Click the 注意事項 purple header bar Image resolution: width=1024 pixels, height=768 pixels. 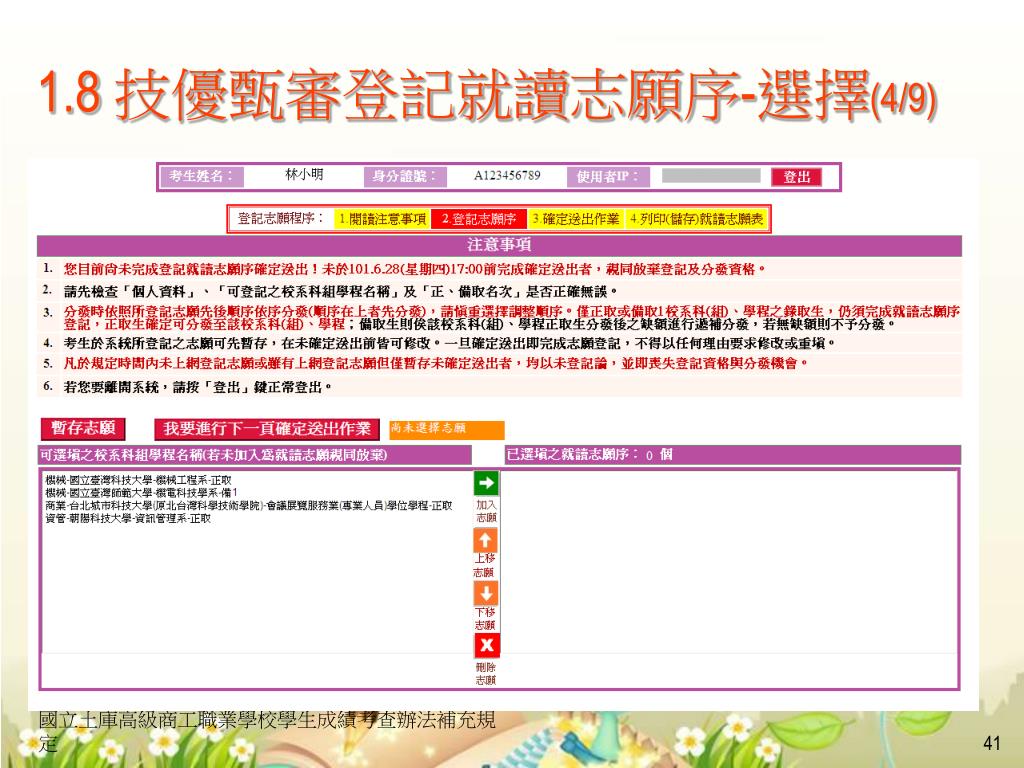click(x=500, y=245)
